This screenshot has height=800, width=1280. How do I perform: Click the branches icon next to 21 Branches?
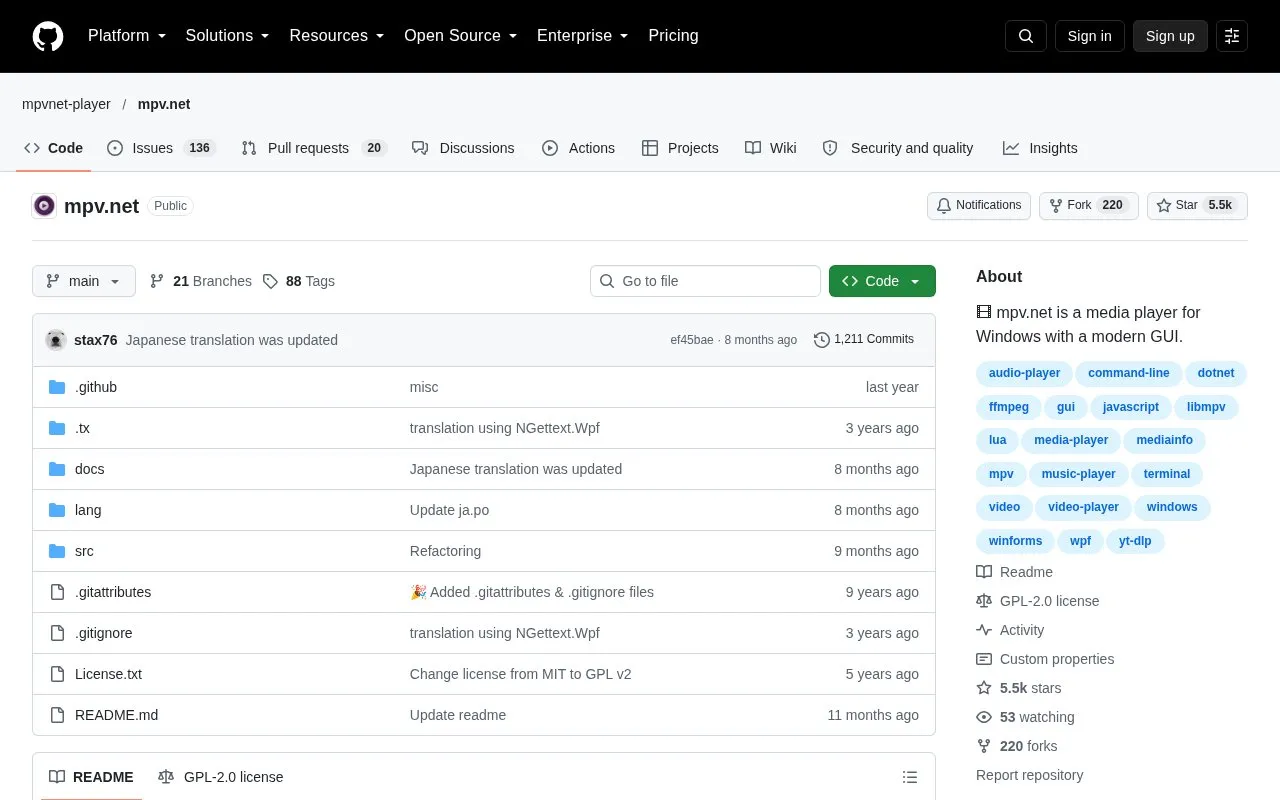(157, 281)
